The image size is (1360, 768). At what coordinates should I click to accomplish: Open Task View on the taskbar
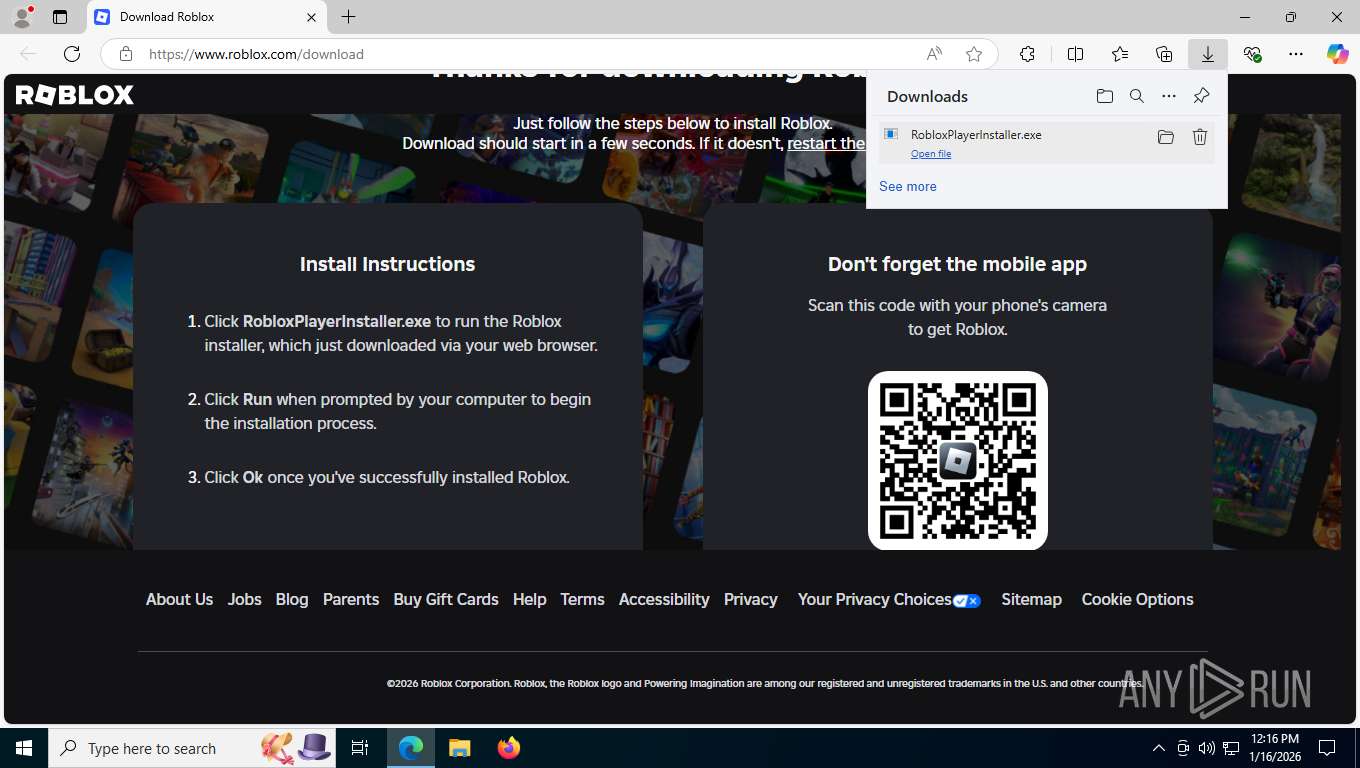coord(360,748)
